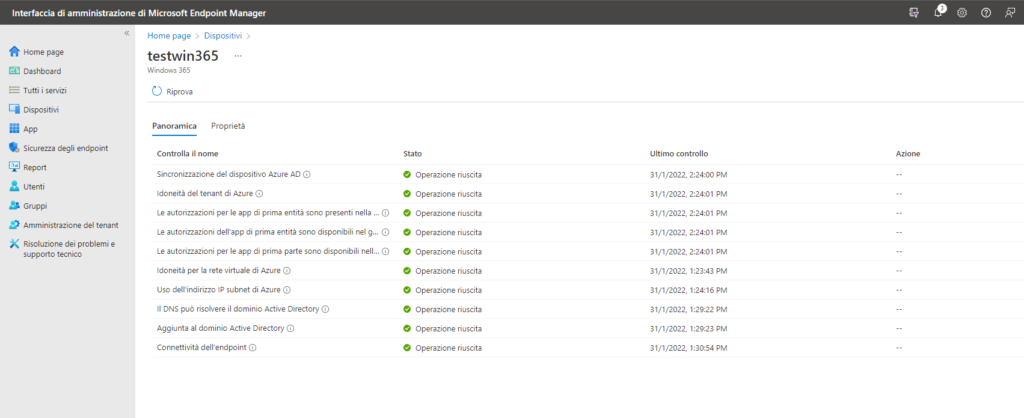
Task: Open the help question mark icon
Action: [985, 12]
